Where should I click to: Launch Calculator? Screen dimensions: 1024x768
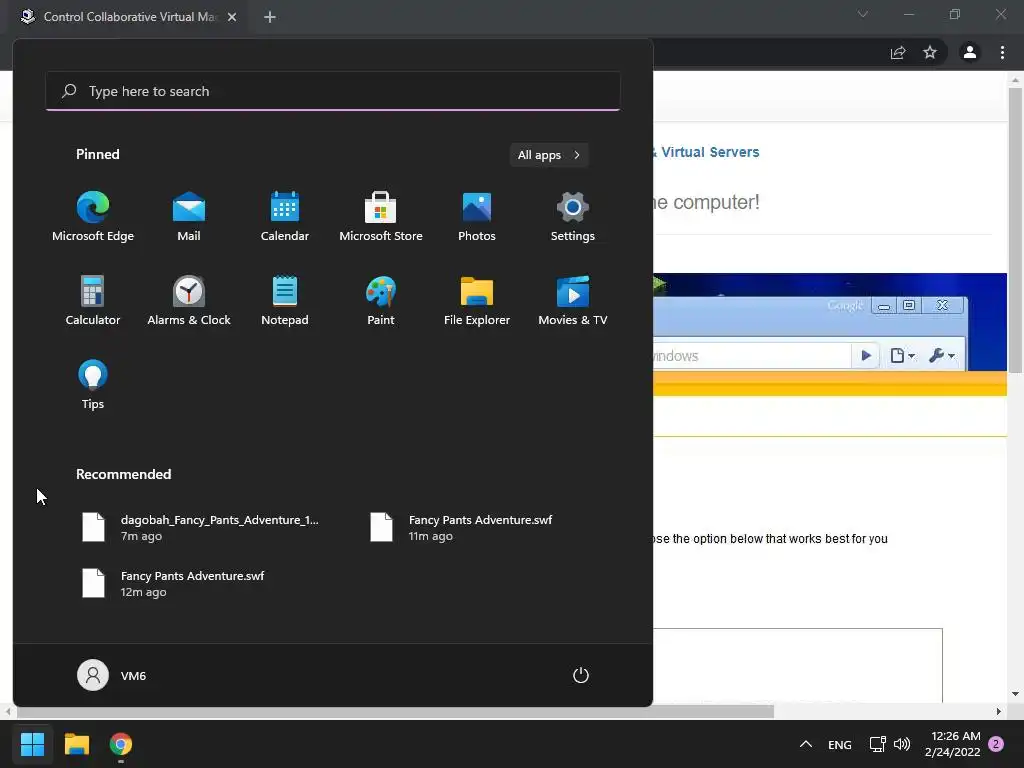pyautogui.click(x=93, y=300)
